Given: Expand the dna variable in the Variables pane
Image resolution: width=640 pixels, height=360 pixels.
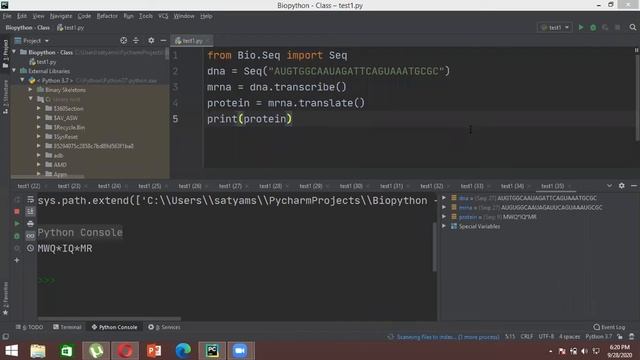Looking at the screenshot, I should coord(444,198).
